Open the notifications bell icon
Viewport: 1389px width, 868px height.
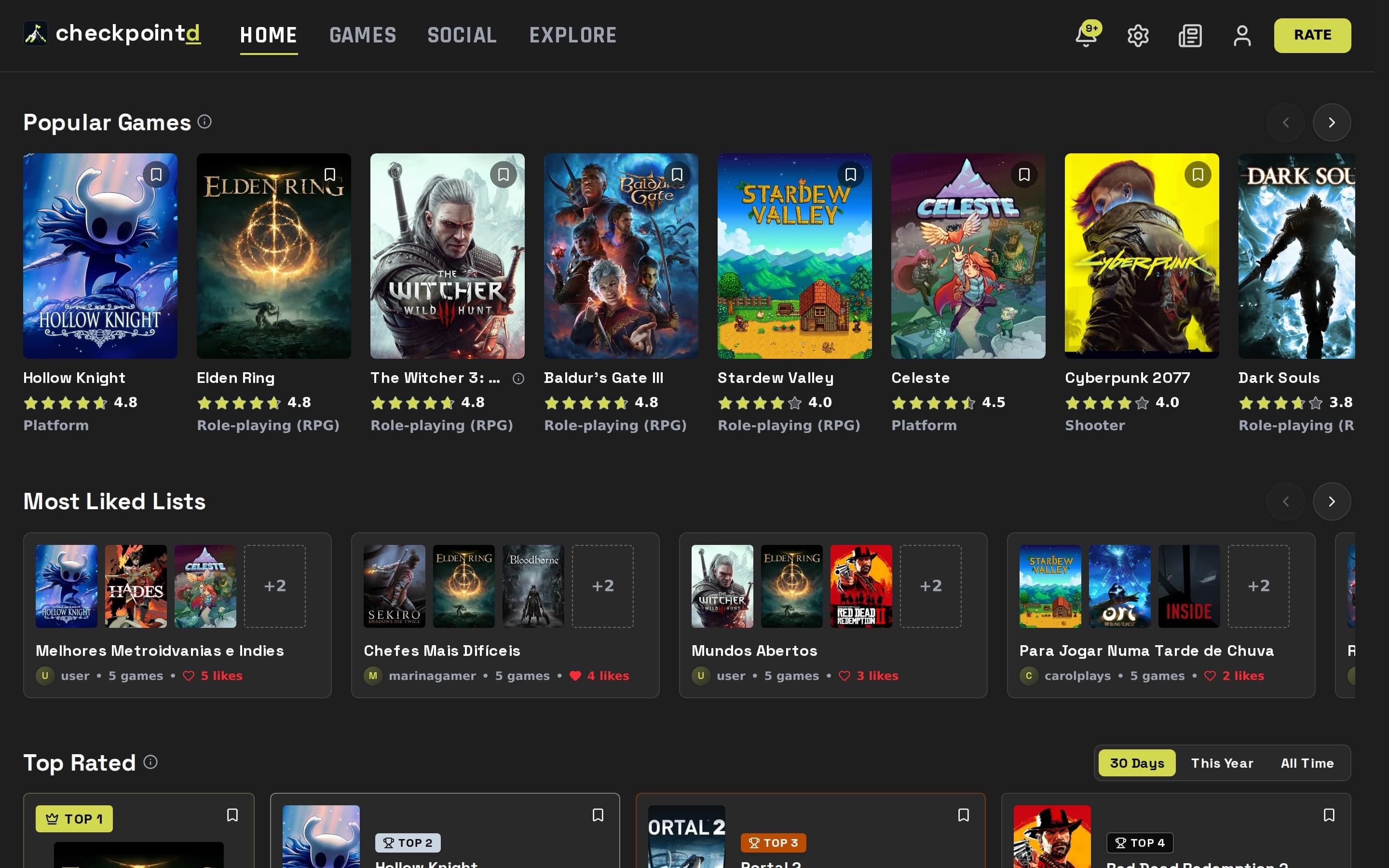tap(1086, 36)
